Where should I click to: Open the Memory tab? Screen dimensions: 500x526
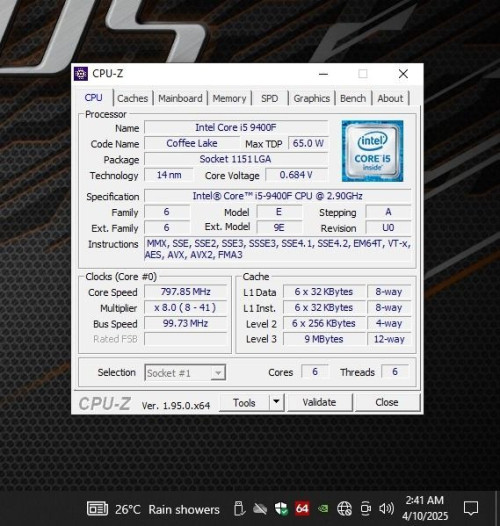[229, 98]
